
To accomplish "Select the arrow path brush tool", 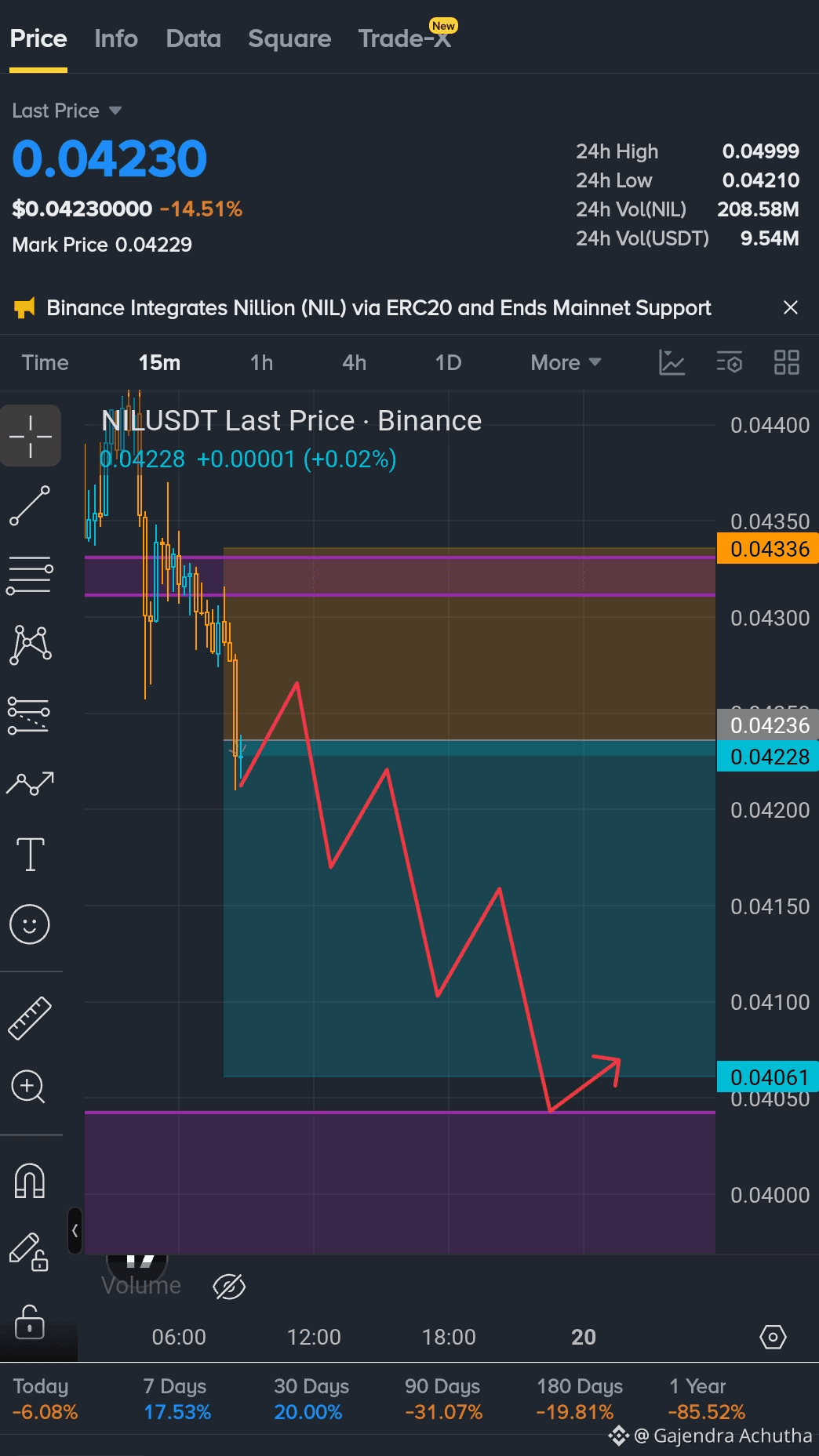I will click(30, 782).
